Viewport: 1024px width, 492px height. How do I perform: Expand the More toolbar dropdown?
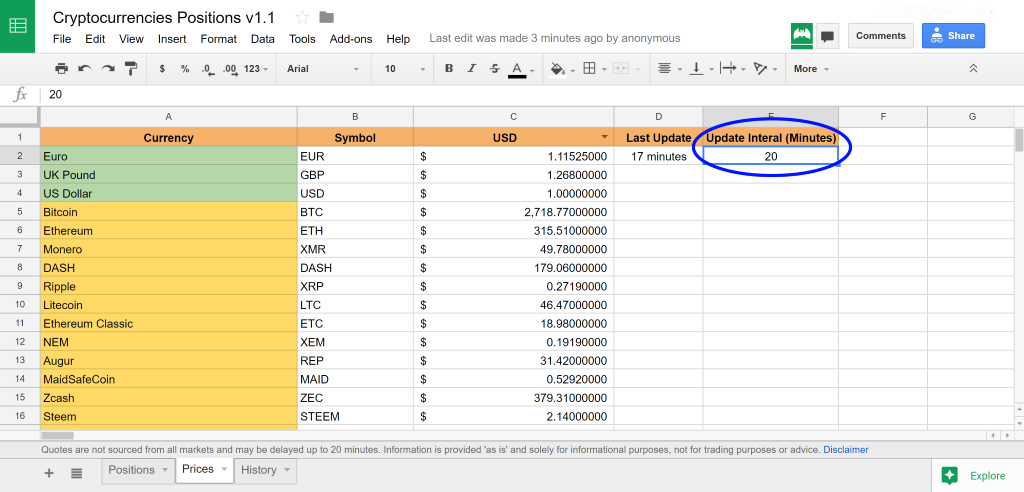click(x=812, y=69)
